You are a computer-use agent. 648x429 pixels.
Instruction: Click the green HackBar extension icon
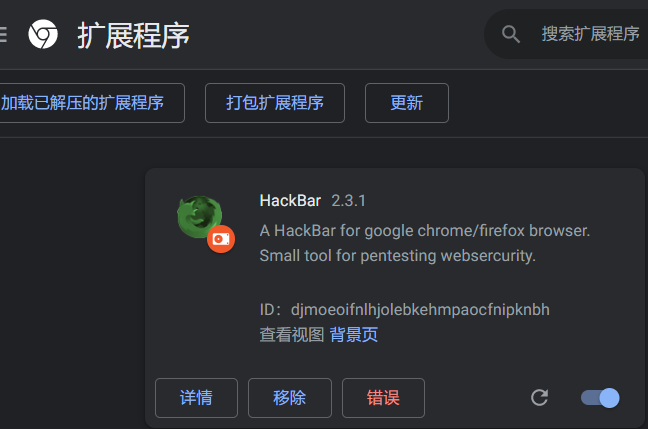[x=200, y=217]
